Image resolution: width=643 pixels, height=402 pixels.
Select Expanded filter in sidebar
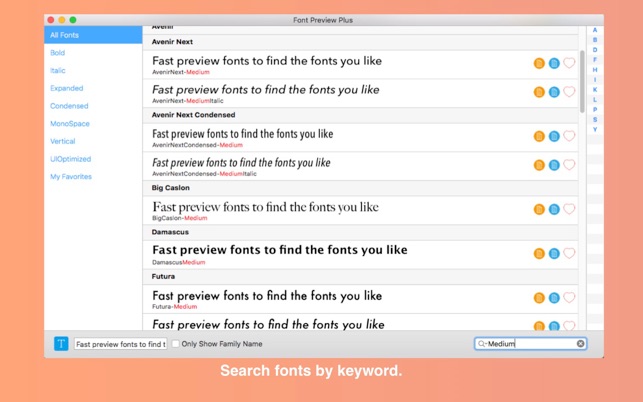(x=66, y=88)
